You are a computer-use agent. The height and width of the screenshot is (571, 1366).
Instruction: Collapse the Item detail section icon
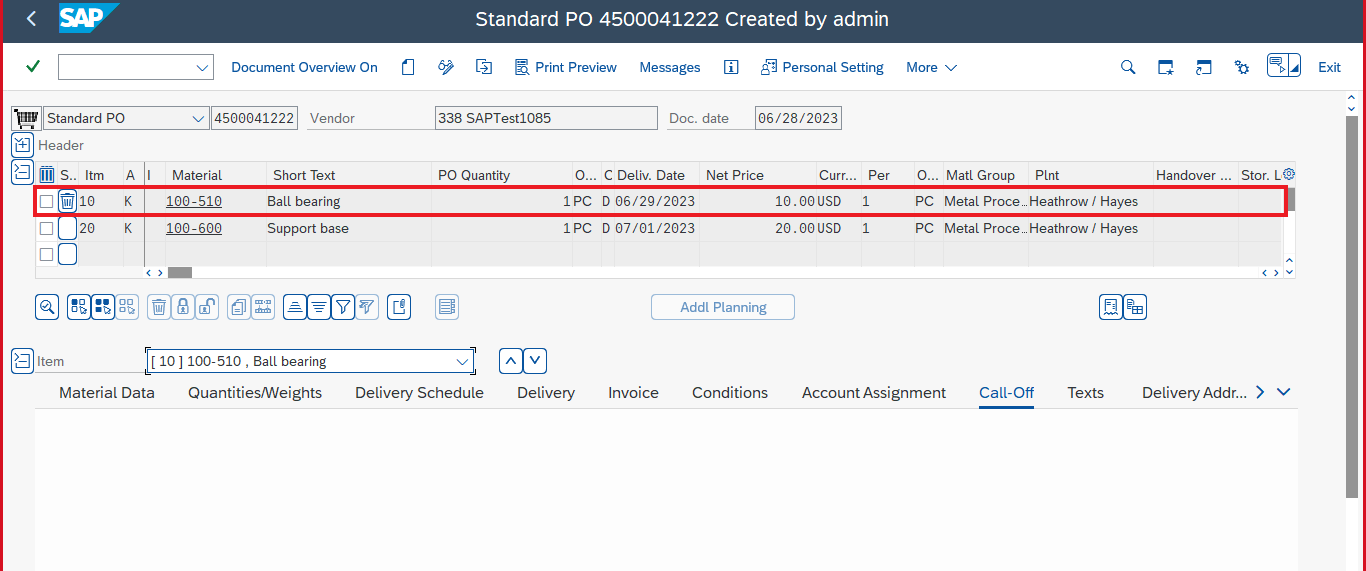(x=22, y=361)
